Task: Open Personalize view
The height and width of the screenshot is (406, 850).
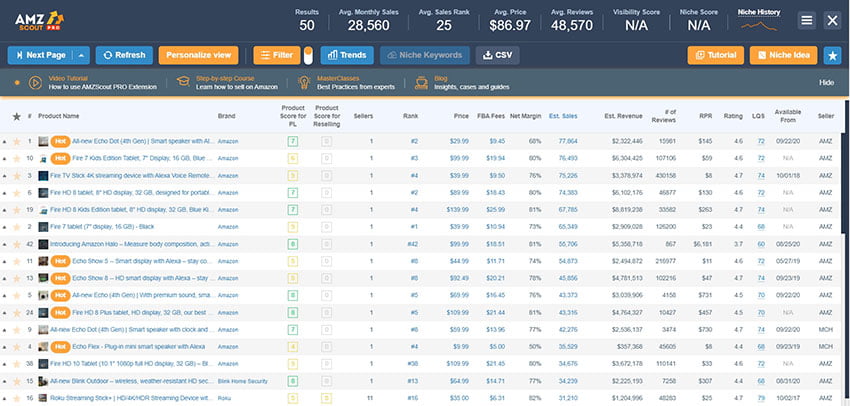Action: click(198, 55)
